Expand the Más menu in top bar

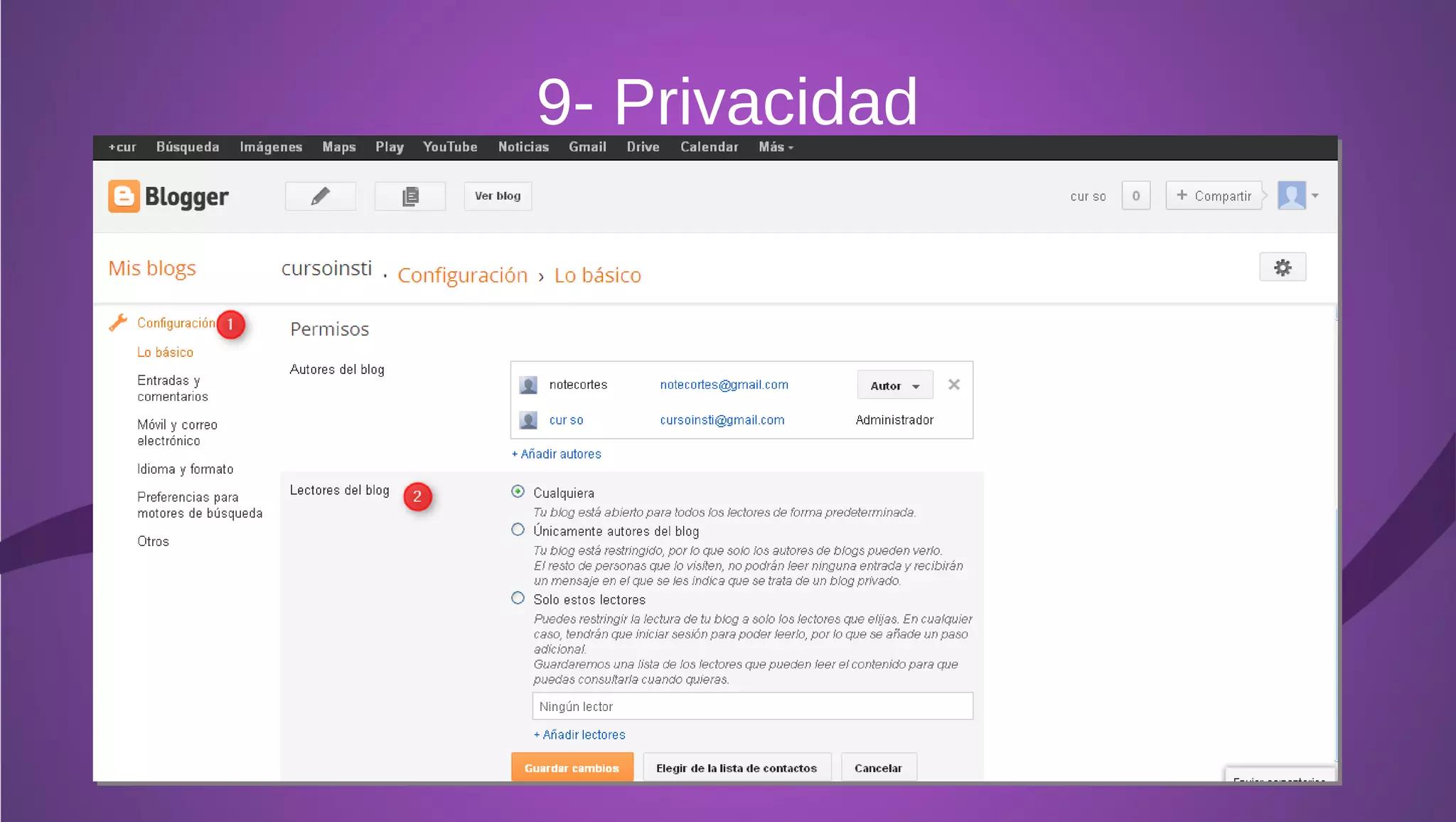tap(776, 147)
